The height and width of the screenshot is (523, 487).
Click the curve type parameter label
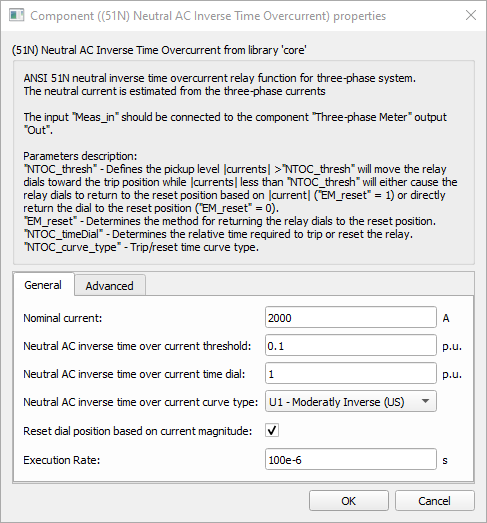click(x=140, y=402)
